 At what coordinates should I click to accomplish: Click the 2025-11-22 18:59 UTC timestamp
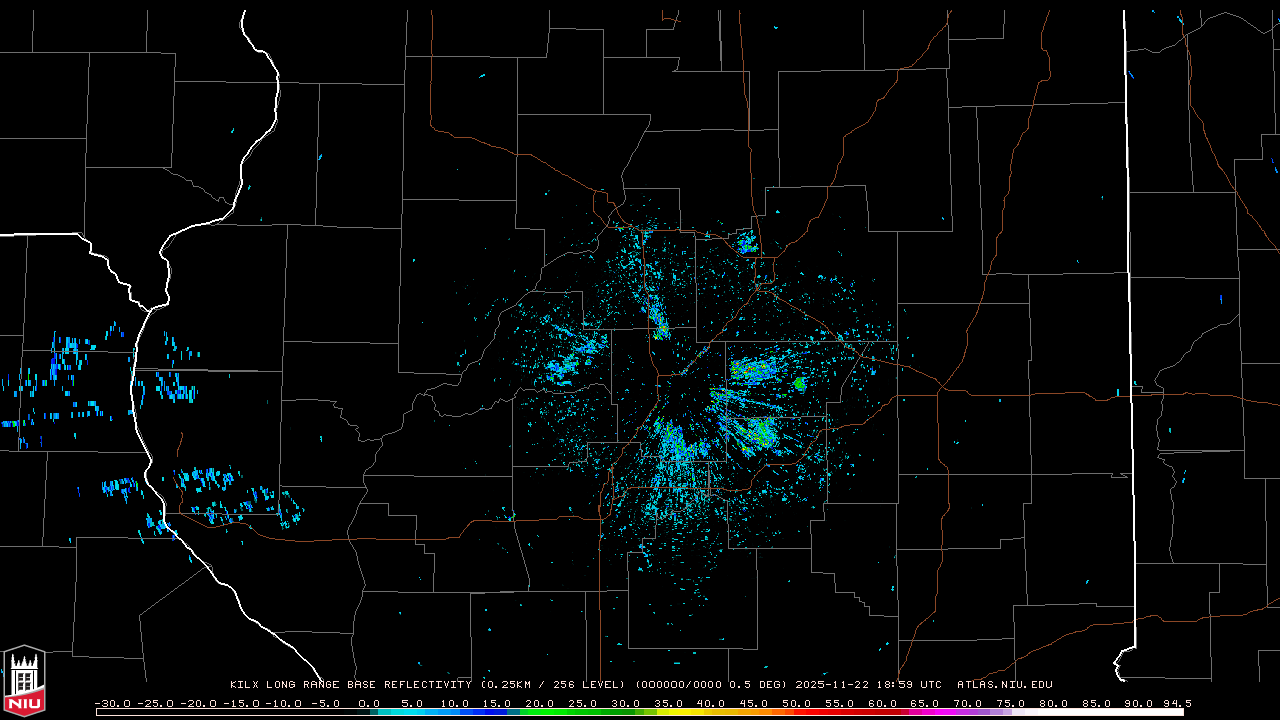pyautogui.click(x=868, y=685)
